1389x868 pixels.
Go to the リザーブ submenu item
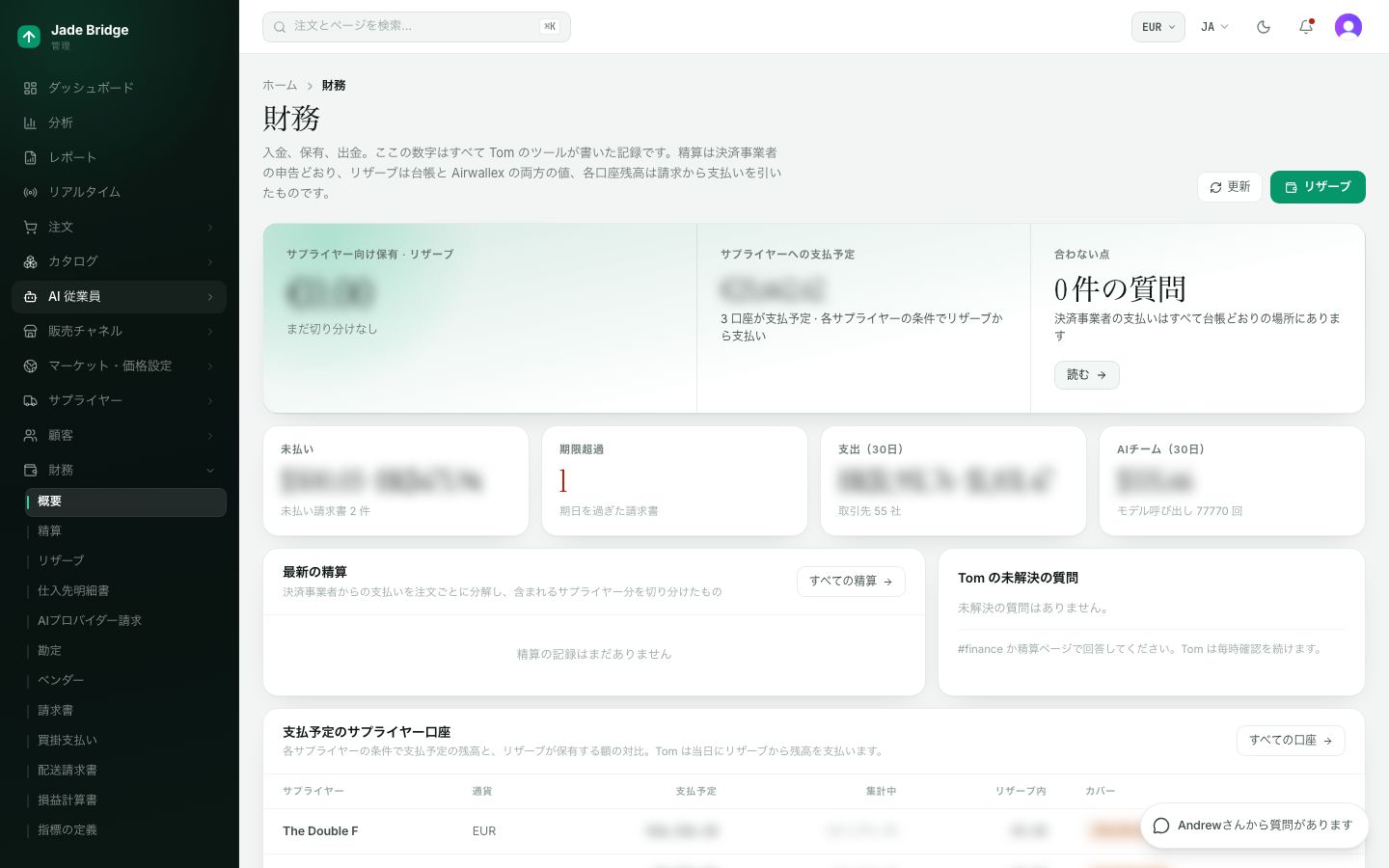125,560
